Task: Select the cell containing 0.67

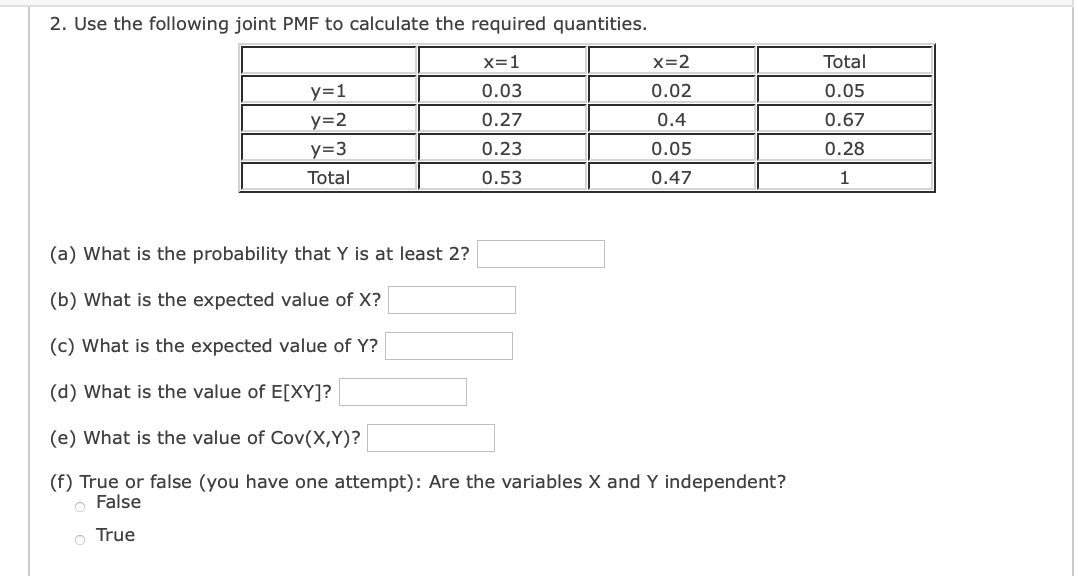Action: 845,118
